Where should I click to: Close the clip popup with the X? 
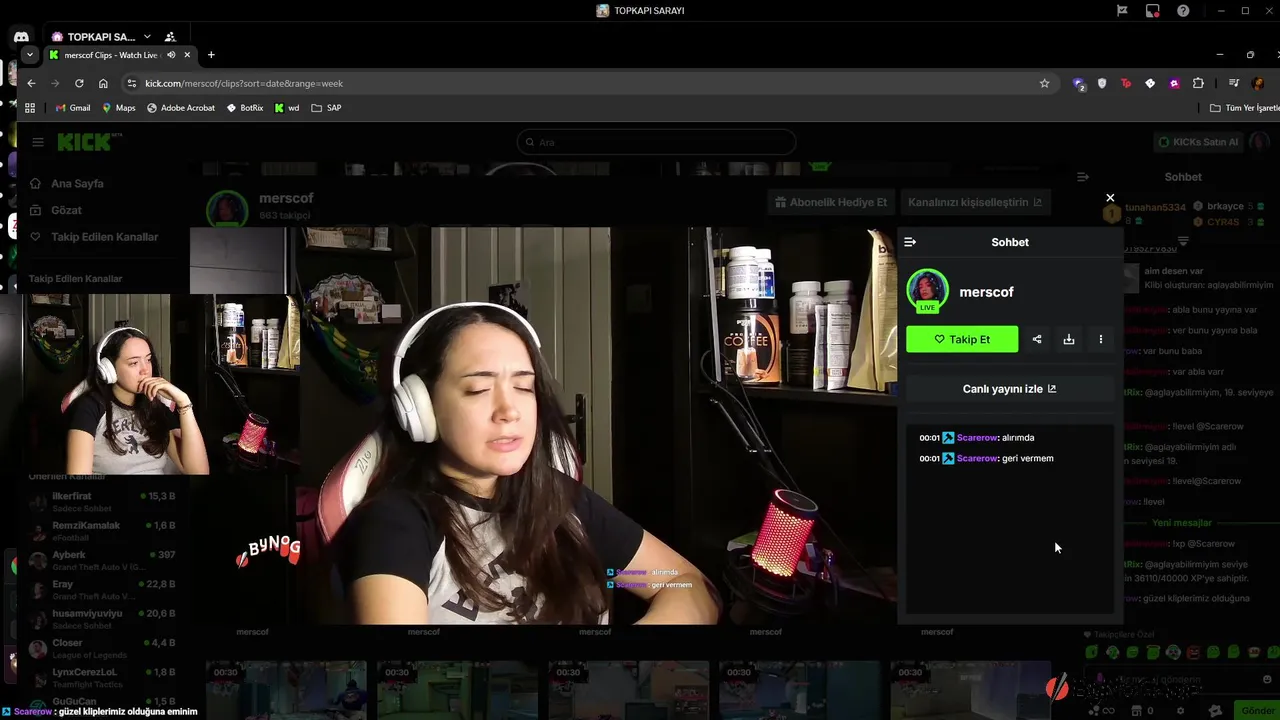point(1110,198)
